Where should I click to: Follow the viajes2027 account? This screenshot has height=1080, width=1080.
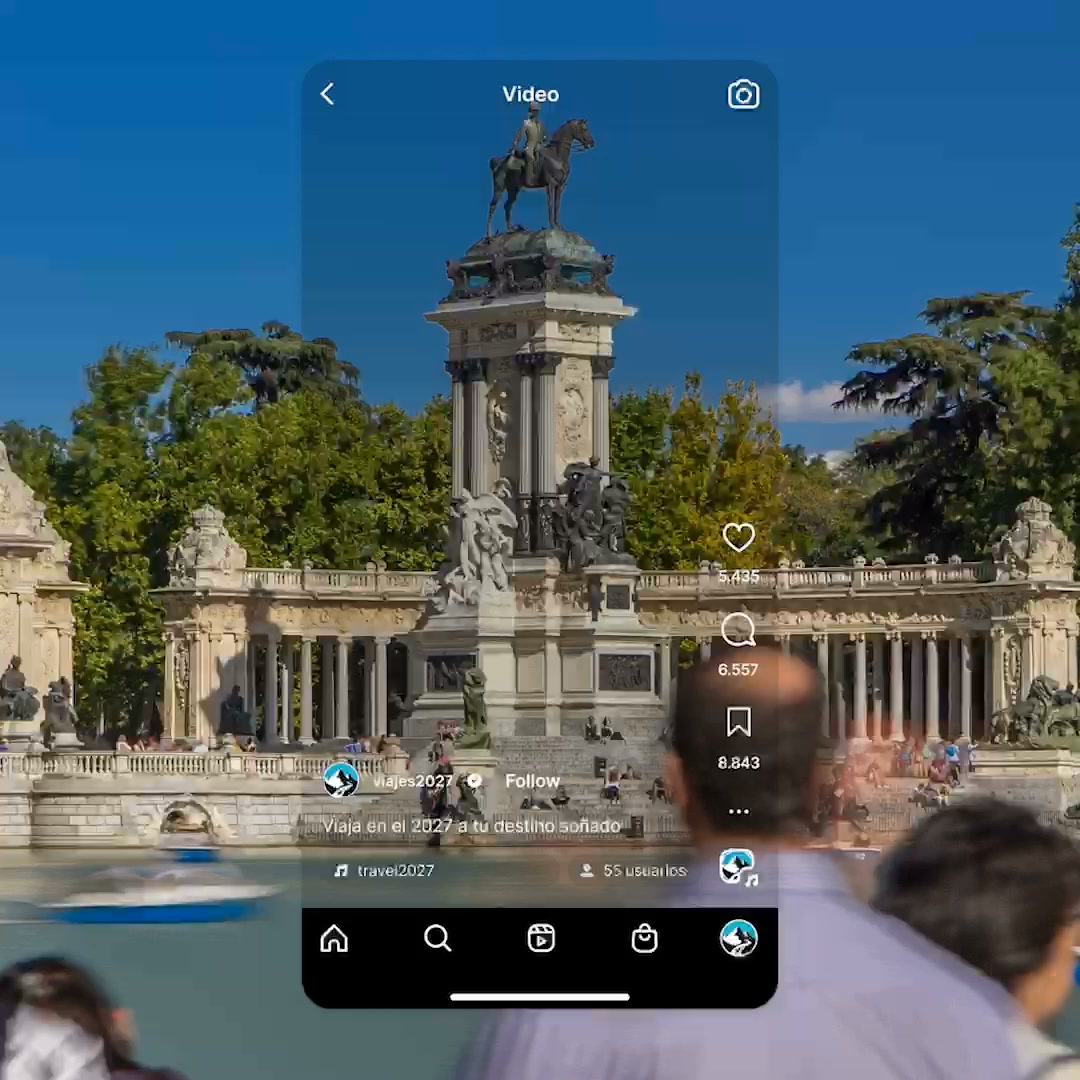[532, 781]
